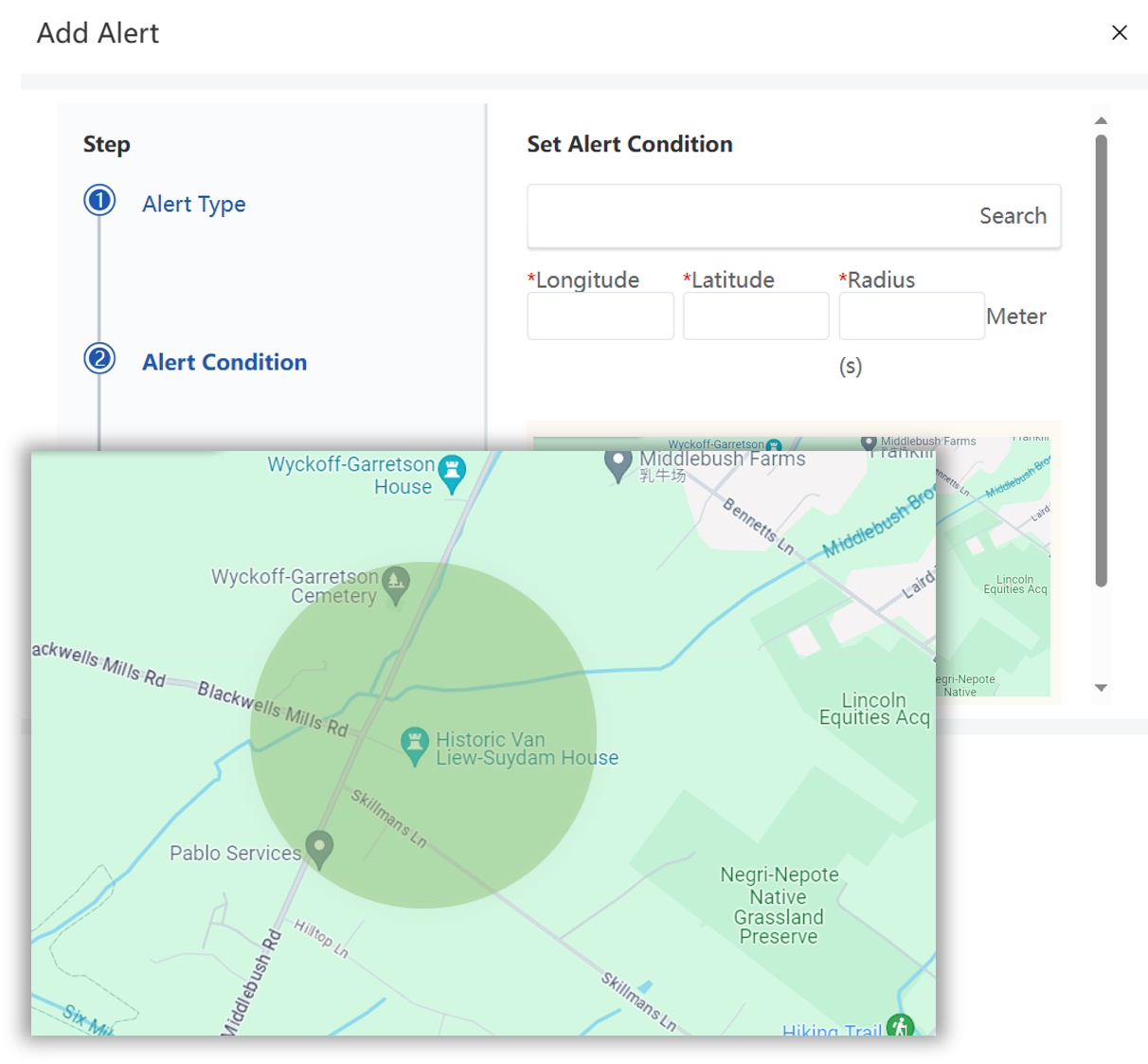Image resolution: width=1148 pixels, height=1064 pixels.
Task: Click scrollbar up arrow in condition panel
Action: coord(1101,120)
